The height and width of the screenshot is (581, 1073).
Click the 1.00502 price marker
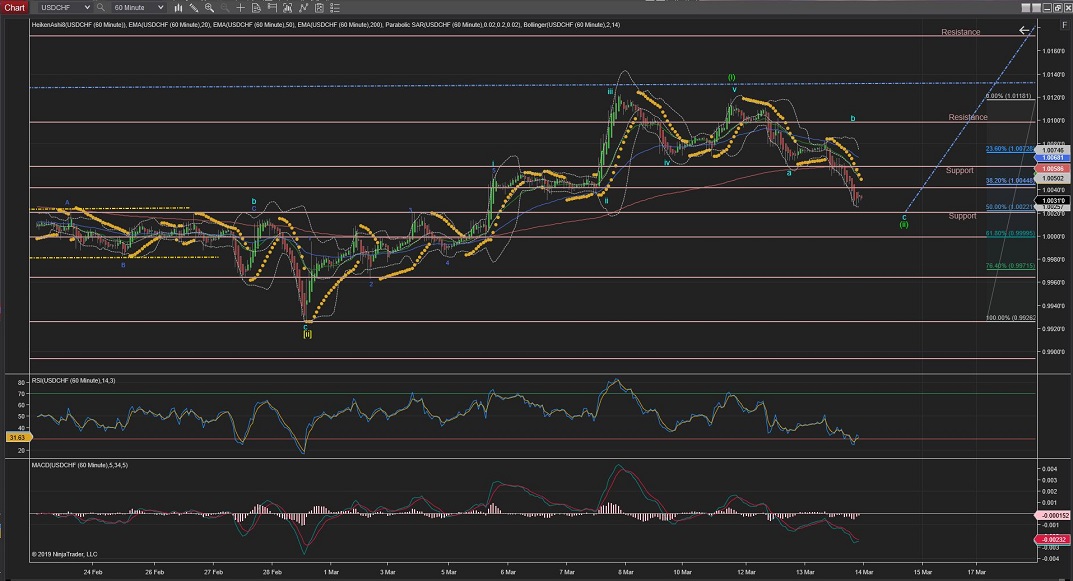pos(1052,178)
